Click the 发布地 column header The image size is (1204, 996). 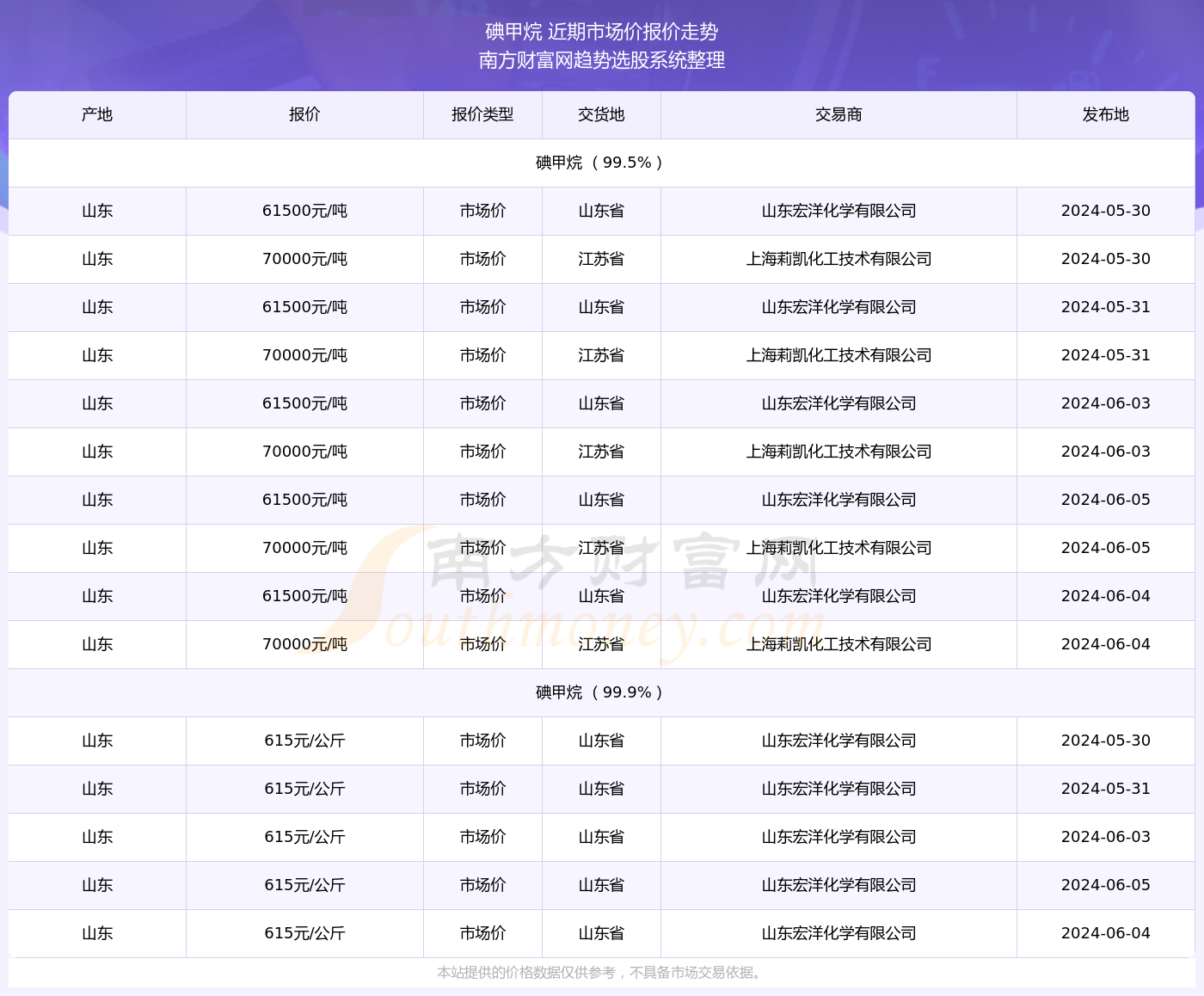click(x=1105, y=114)
